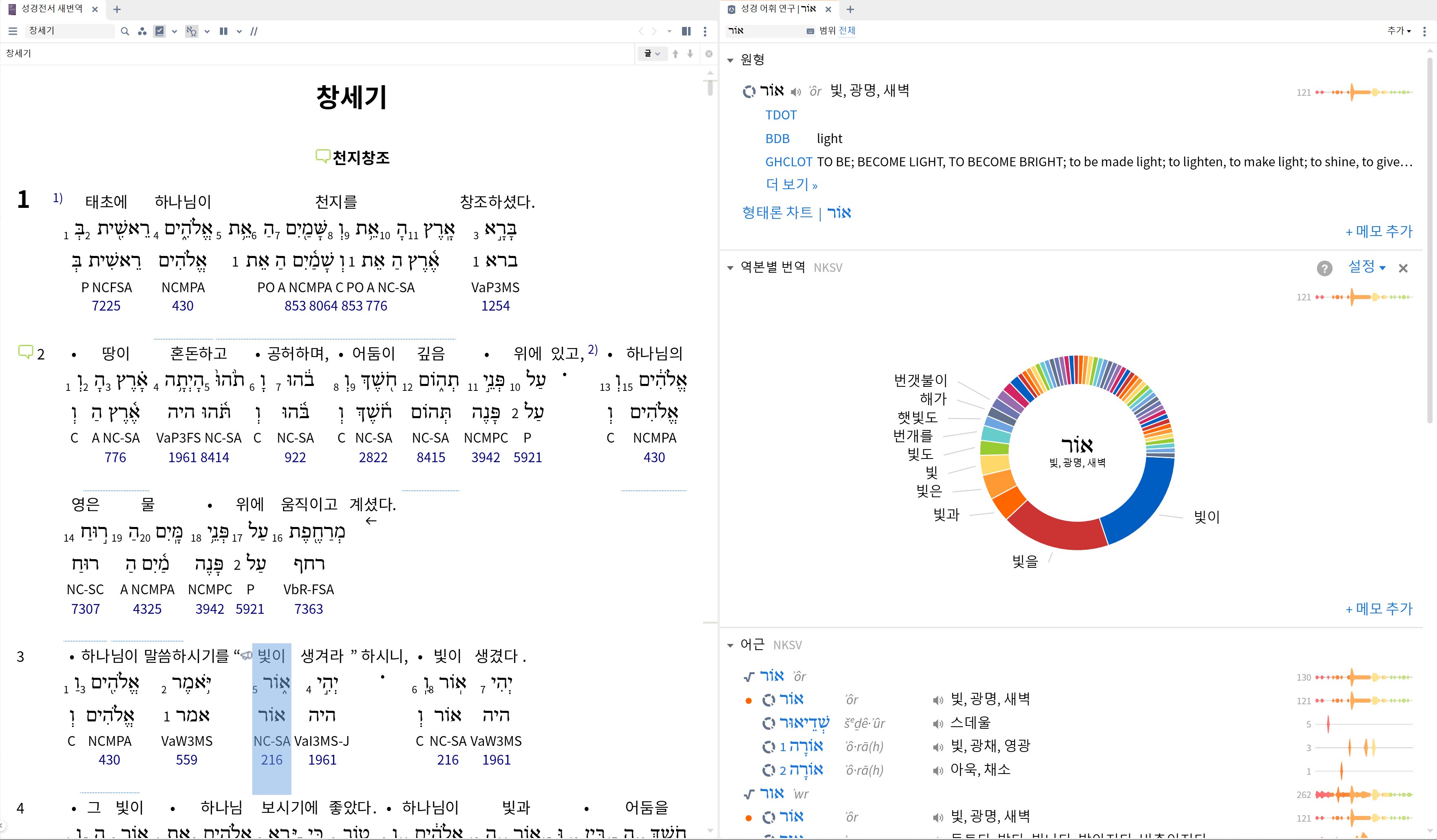The height and width of the screenshot is (840, 1437).
Task: Click the 전체 range link
Action: (848, 31)
